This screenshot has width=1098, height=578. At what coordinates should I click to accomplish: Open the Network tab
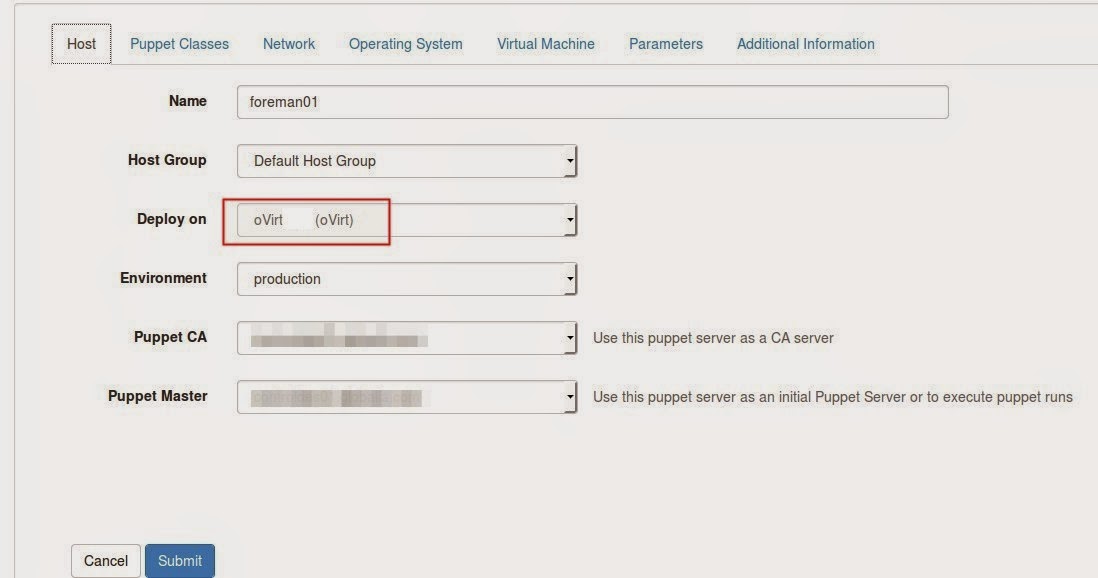coord(288,44)
